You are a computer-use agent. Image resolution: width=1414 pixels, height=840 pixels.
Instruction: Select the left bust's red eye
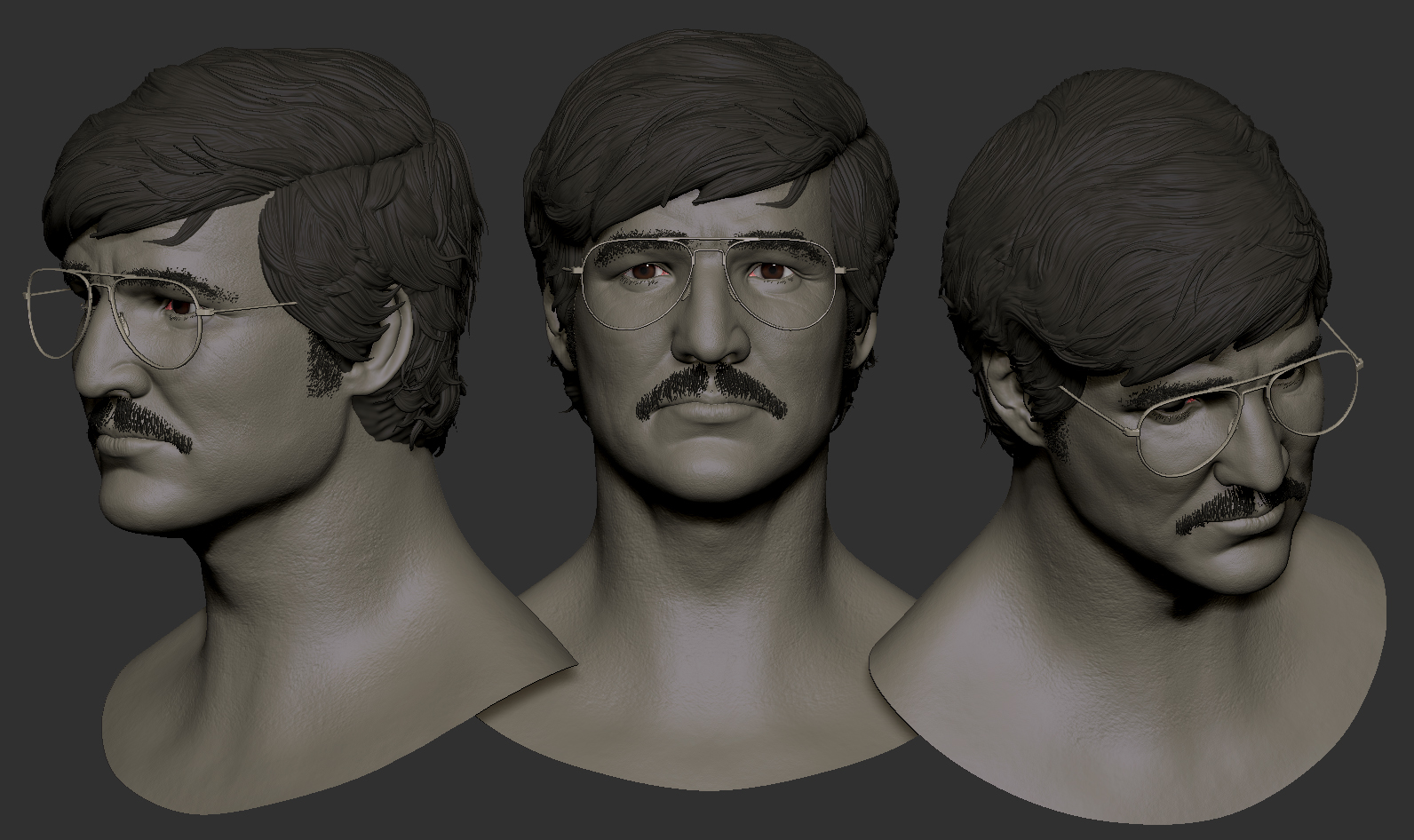point(179,306)
